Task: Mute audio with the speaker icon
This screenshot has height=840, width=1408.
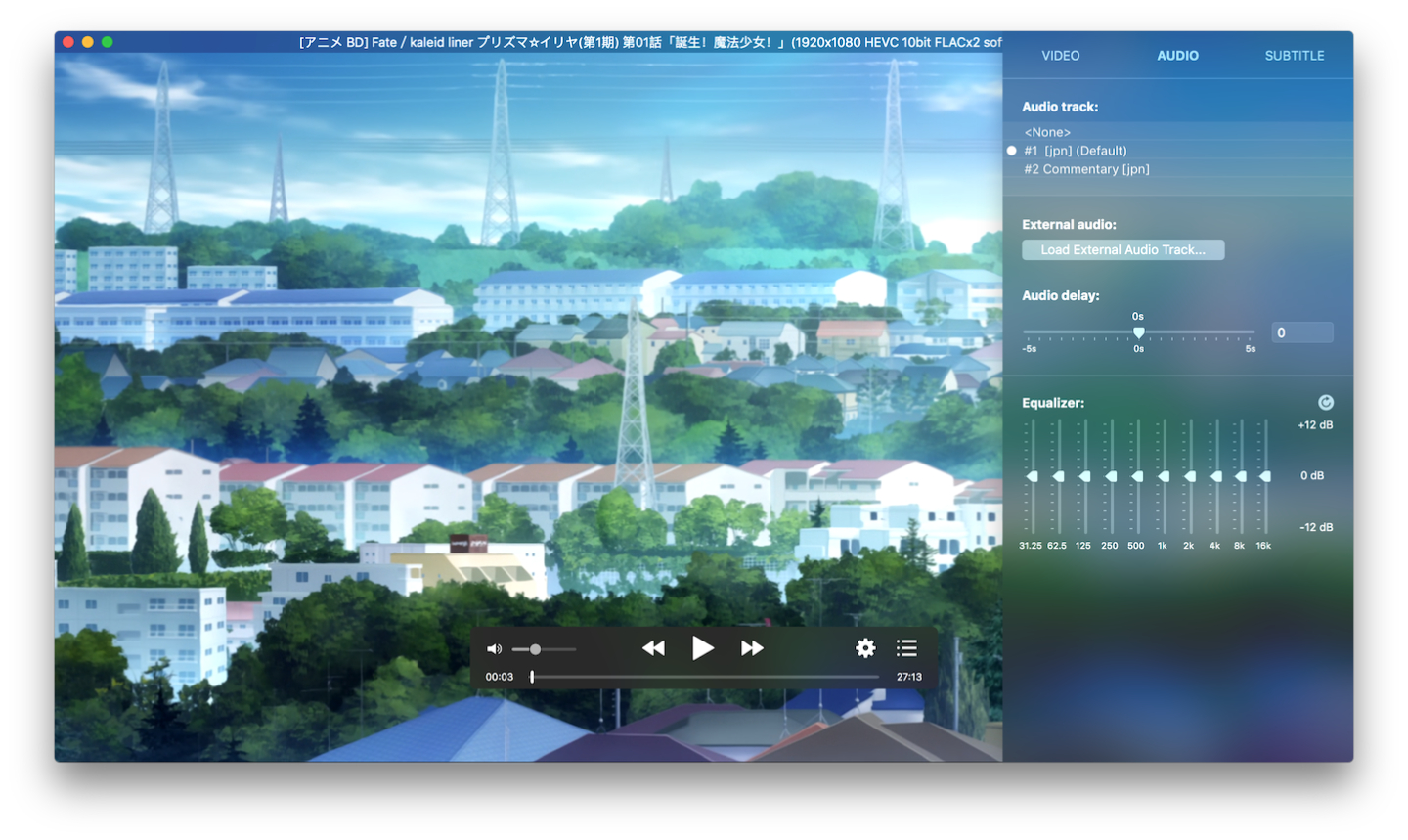Action: tap(494, 649)
